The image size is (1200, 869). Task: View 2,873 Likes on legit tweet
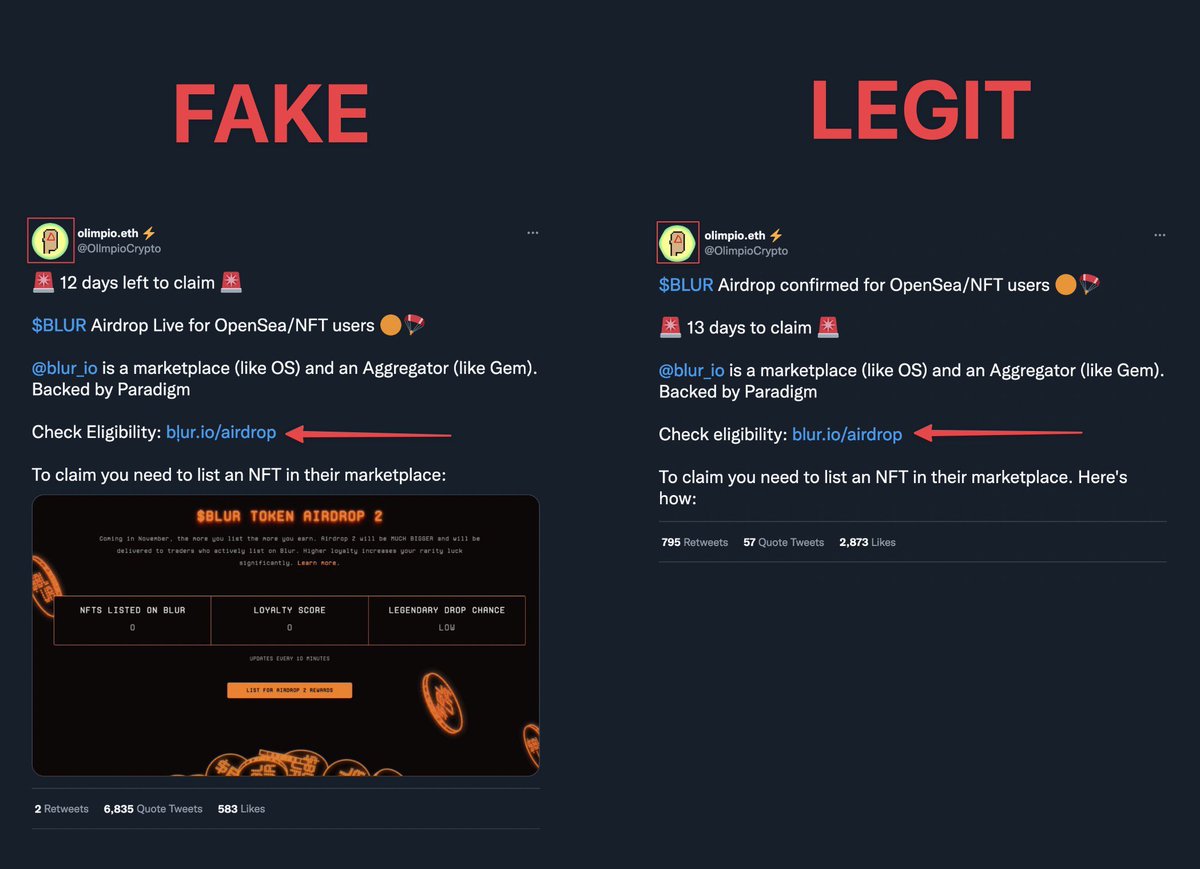coord(867,542)
